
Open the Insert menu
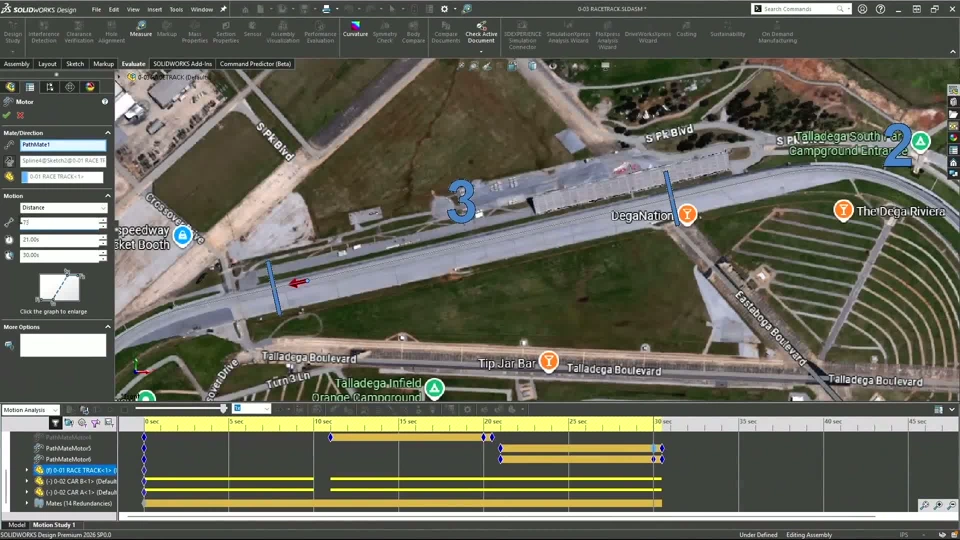(x=154, y=9)
